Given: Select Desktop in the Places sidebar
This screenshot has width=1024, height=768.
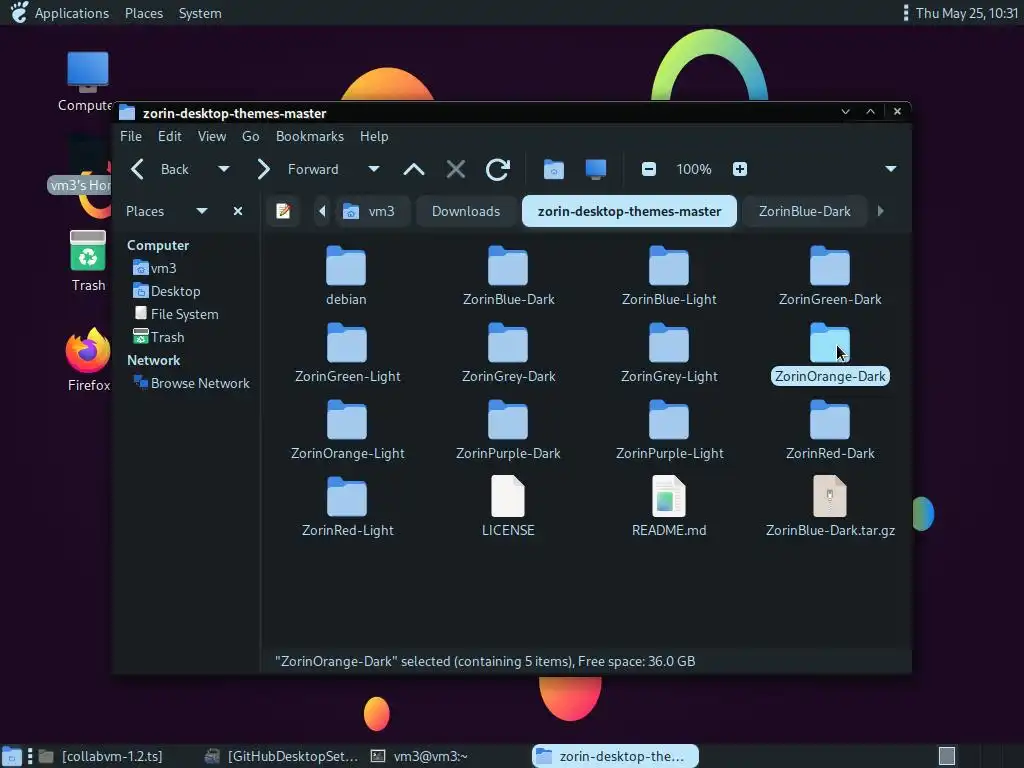Looking at the screenshot, I should [167, 291].
